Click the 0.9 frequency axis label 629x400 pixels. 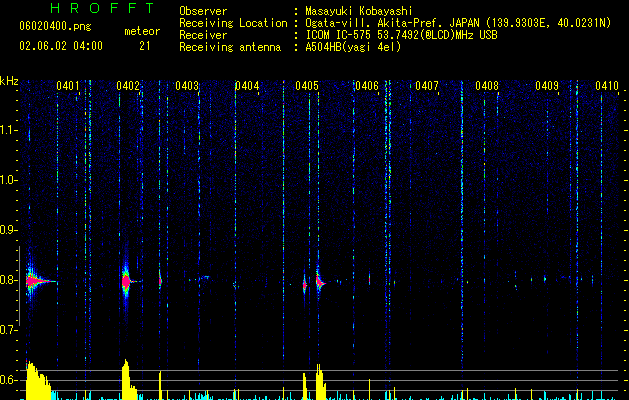point(8,230)
